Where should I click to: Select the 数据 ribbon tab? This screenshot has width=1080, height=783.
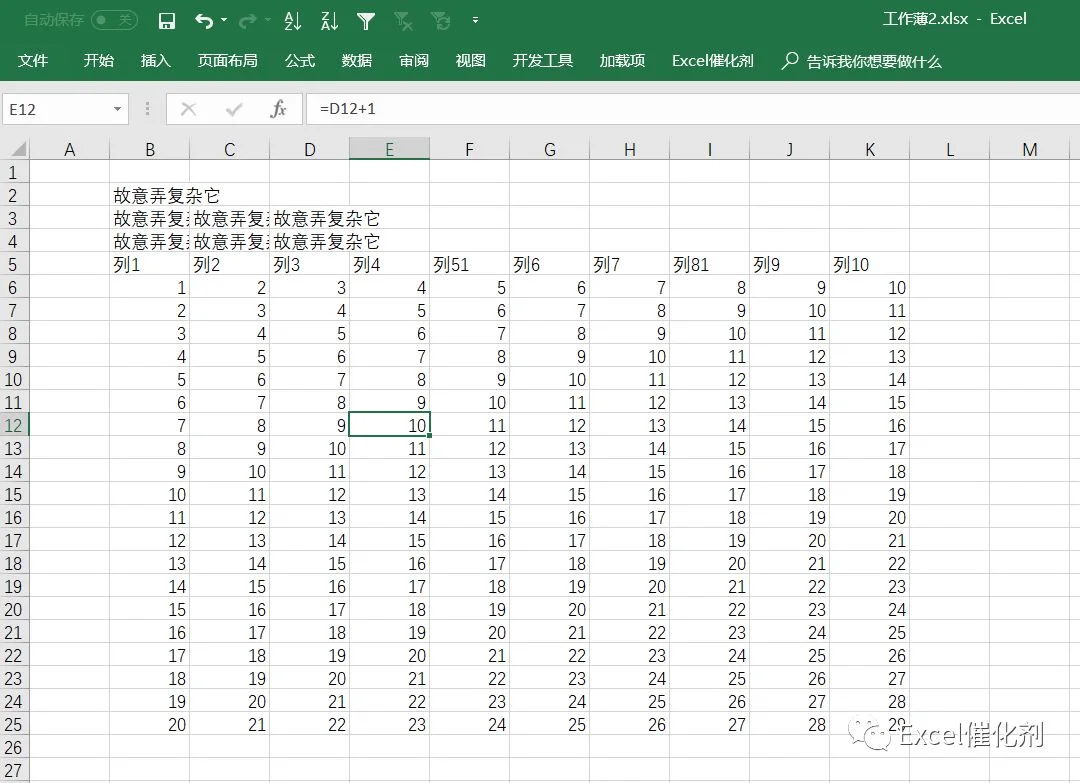pos(357,61)
